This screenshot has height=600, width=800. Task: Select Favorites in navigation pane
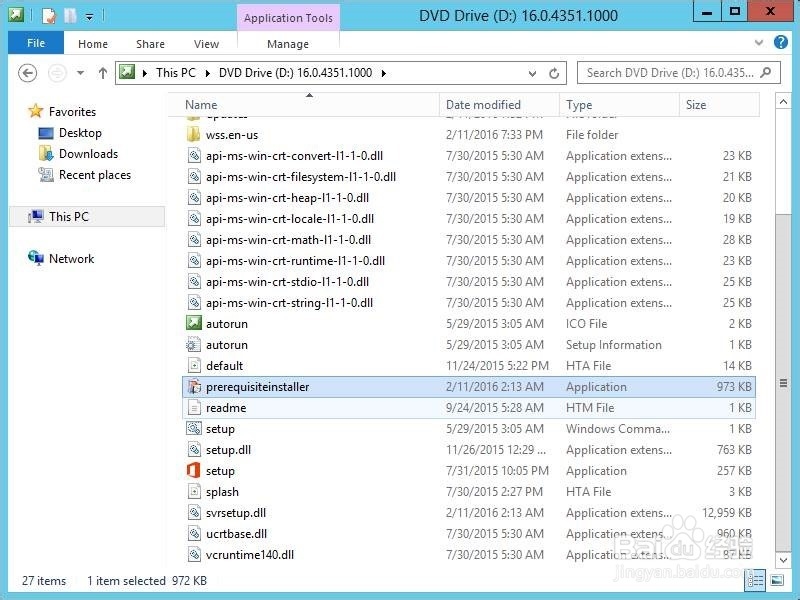pos(72,112)
